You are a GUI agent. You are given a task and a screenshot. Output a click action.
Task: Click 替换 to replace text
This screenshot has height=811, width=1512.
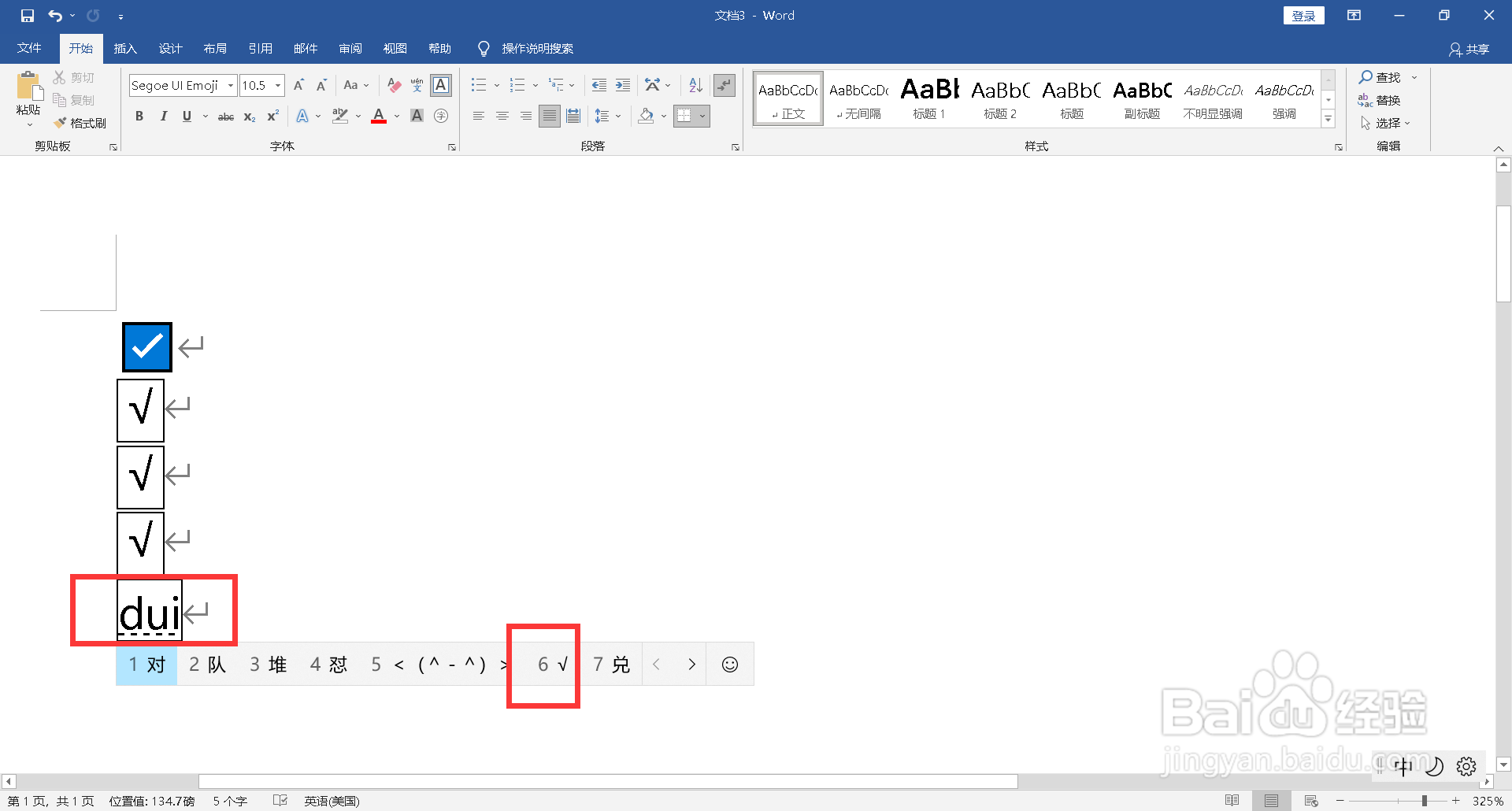[1379, 100]
